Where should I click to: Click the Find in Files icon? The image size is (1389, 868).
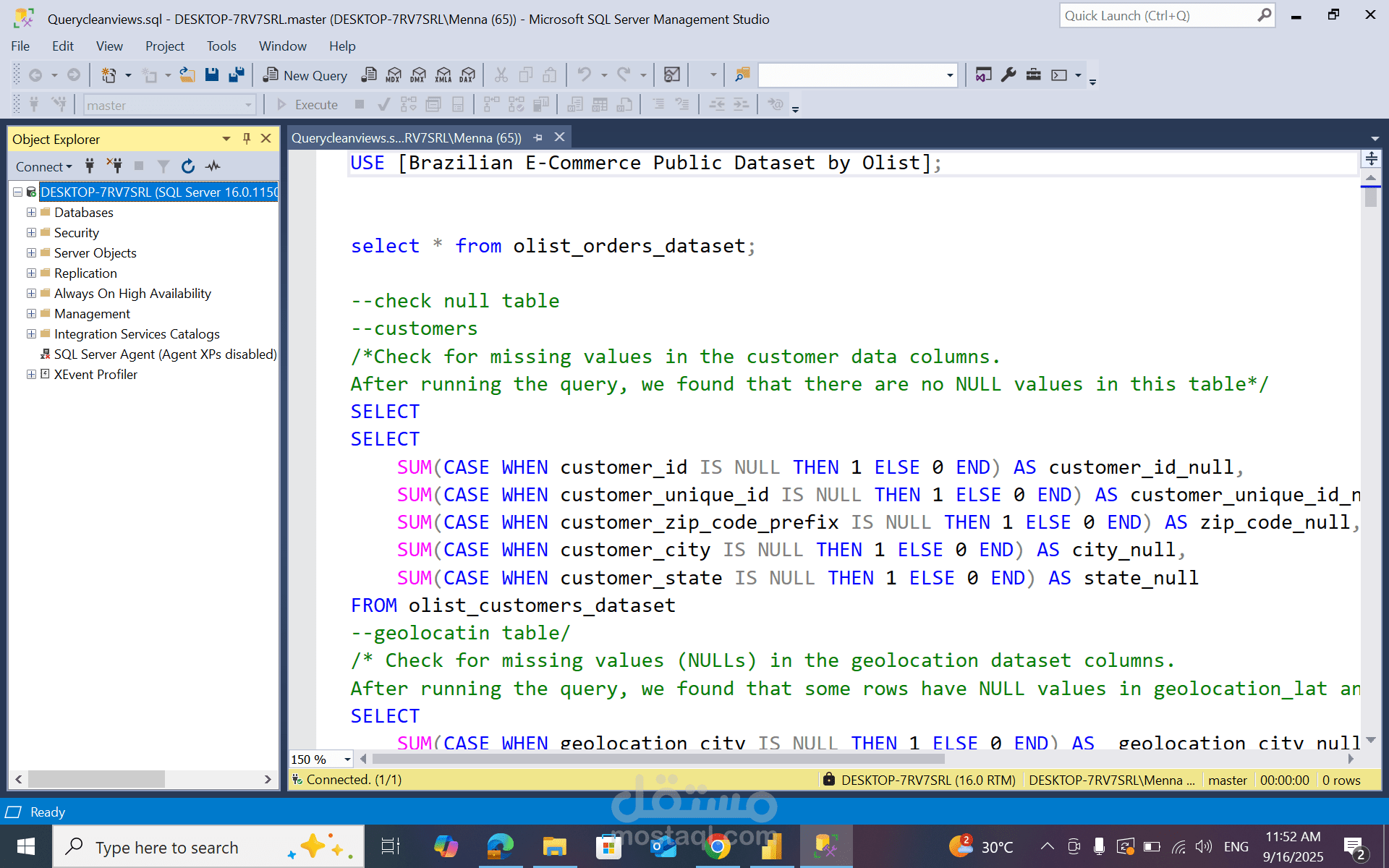point(742,75)
